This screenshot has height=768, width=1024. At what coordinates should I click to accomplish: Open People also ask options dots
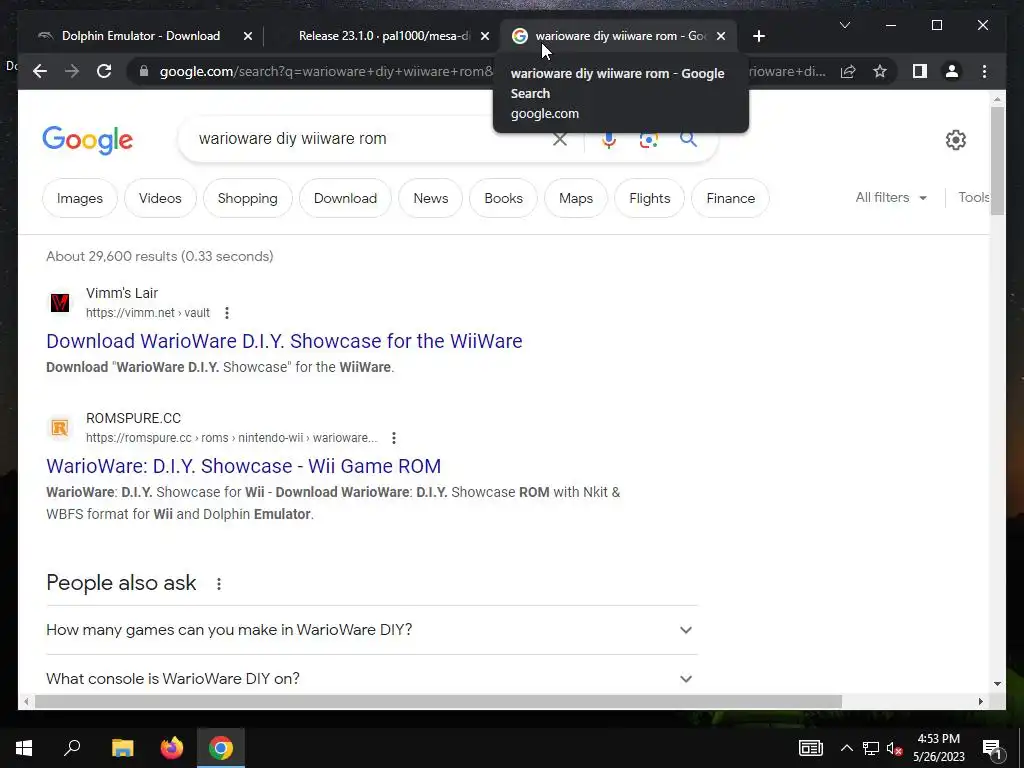pos(219,583)
